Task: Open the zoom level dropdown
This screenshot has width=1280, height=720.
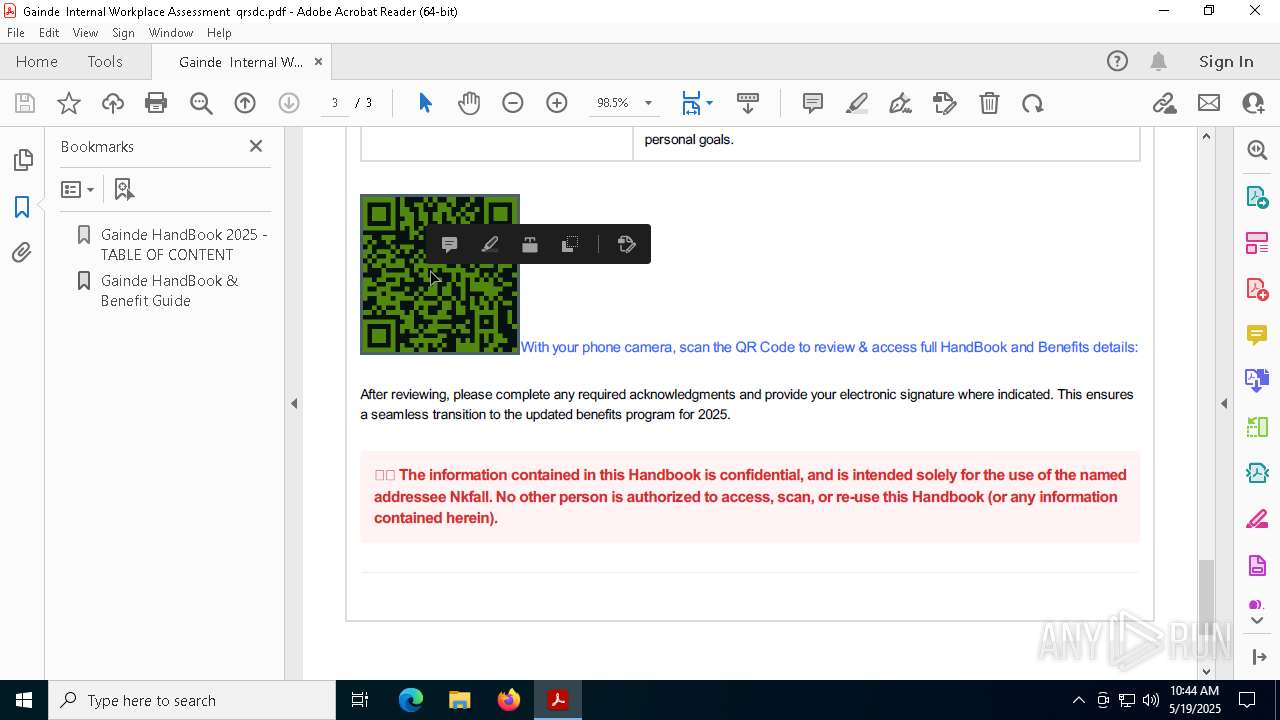Action: [648, 103]
